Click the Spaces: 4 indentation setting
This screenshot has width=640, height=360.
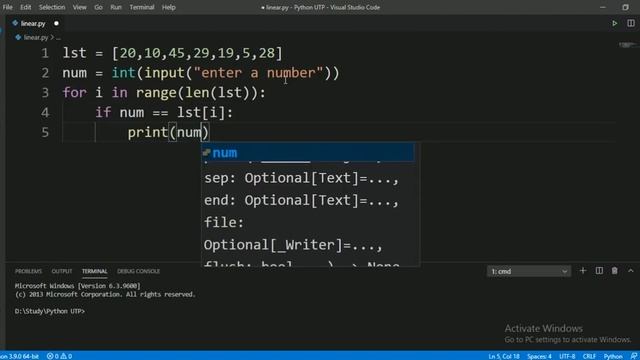pos(539,356)
